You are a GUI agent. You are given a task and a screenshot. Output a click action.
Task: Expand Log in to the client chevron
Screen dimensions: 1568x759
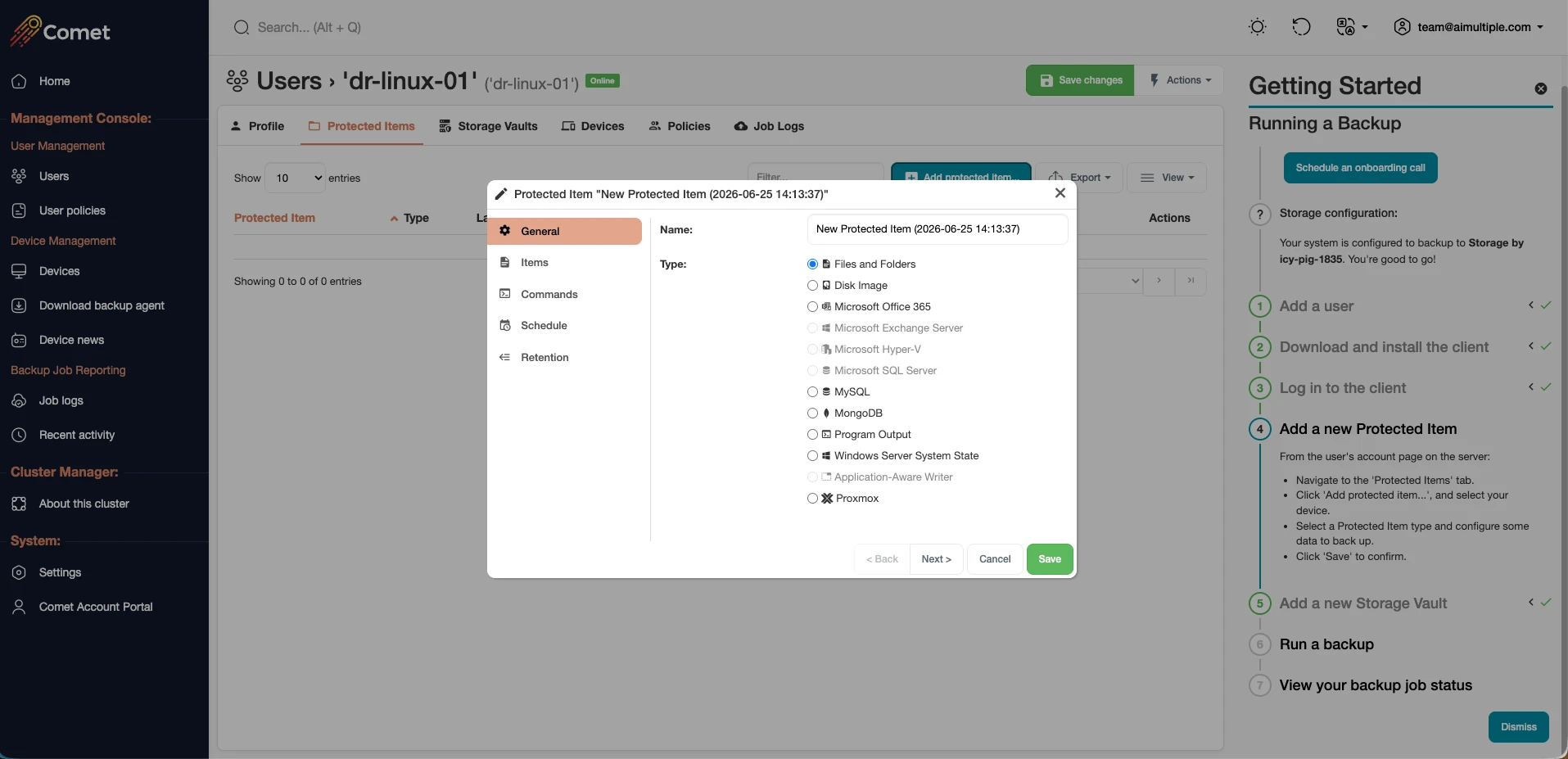pos(1531,387)
